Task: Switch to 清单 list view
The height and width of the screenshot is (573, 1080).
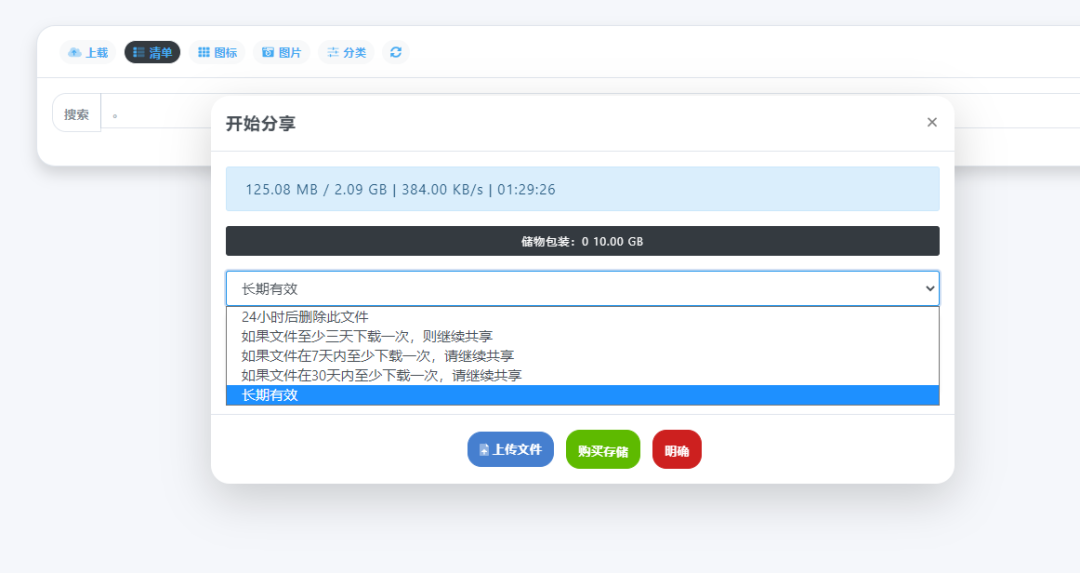Action: click(x=152, y=52)
